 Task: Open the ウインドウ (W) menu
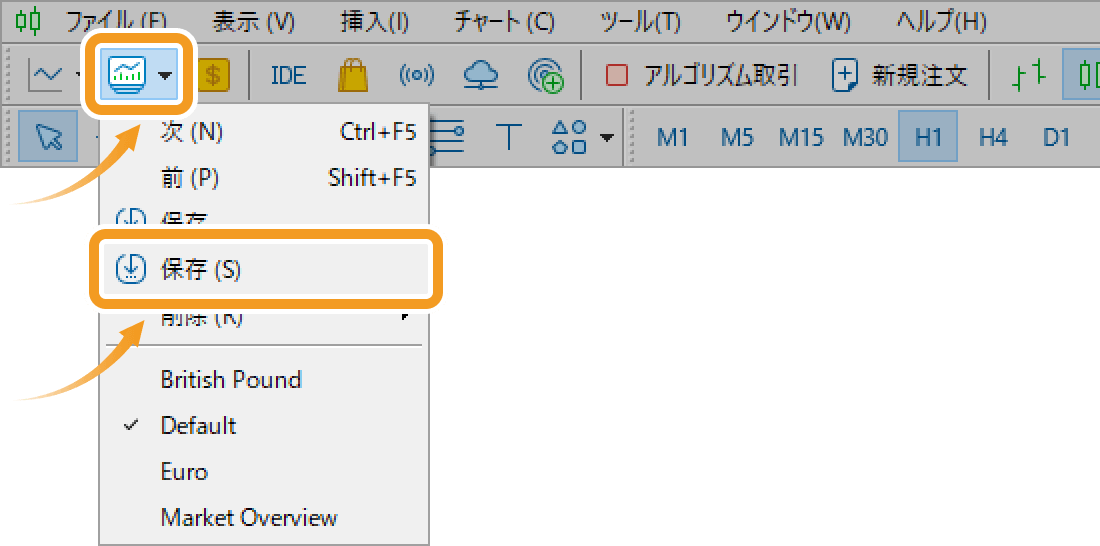coord(788,22)
